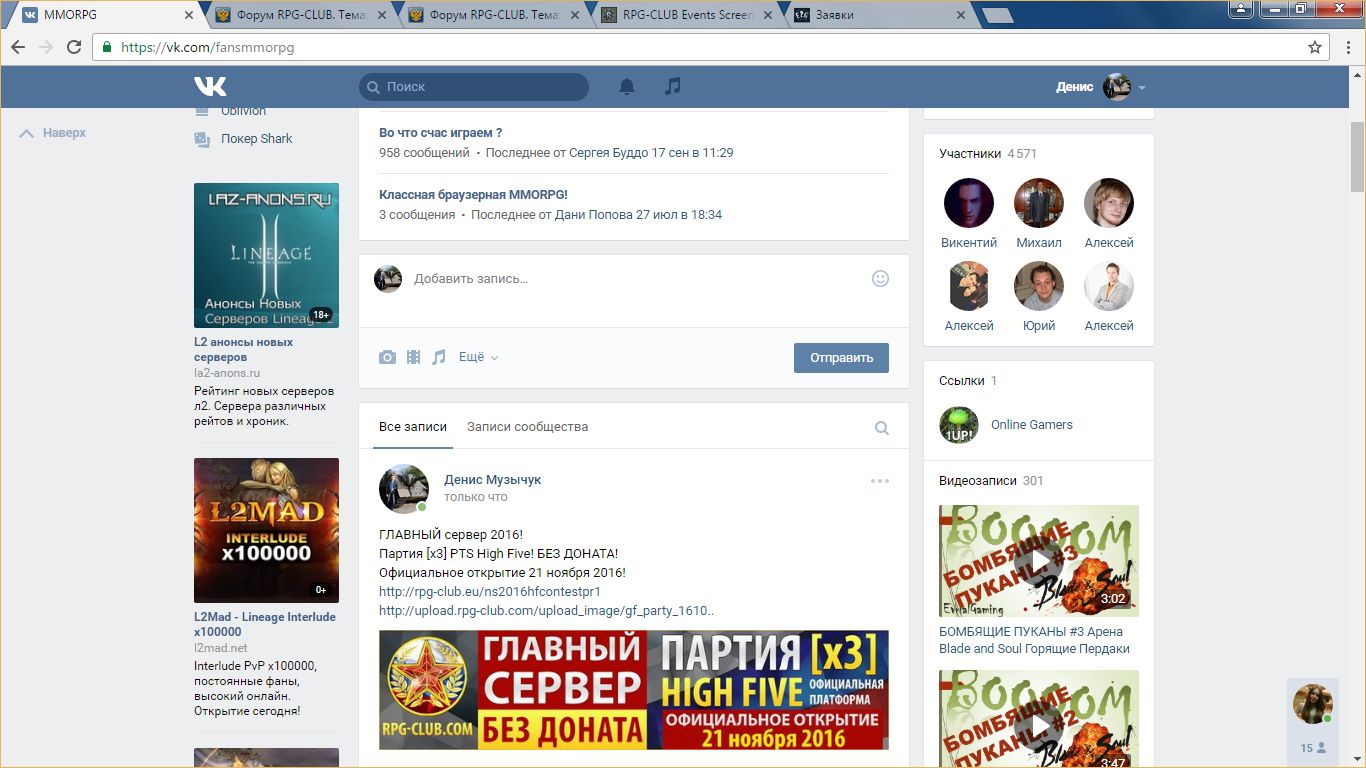Click the Отправить button
Screen dimensions: 1366x768
tap(841, 358)
